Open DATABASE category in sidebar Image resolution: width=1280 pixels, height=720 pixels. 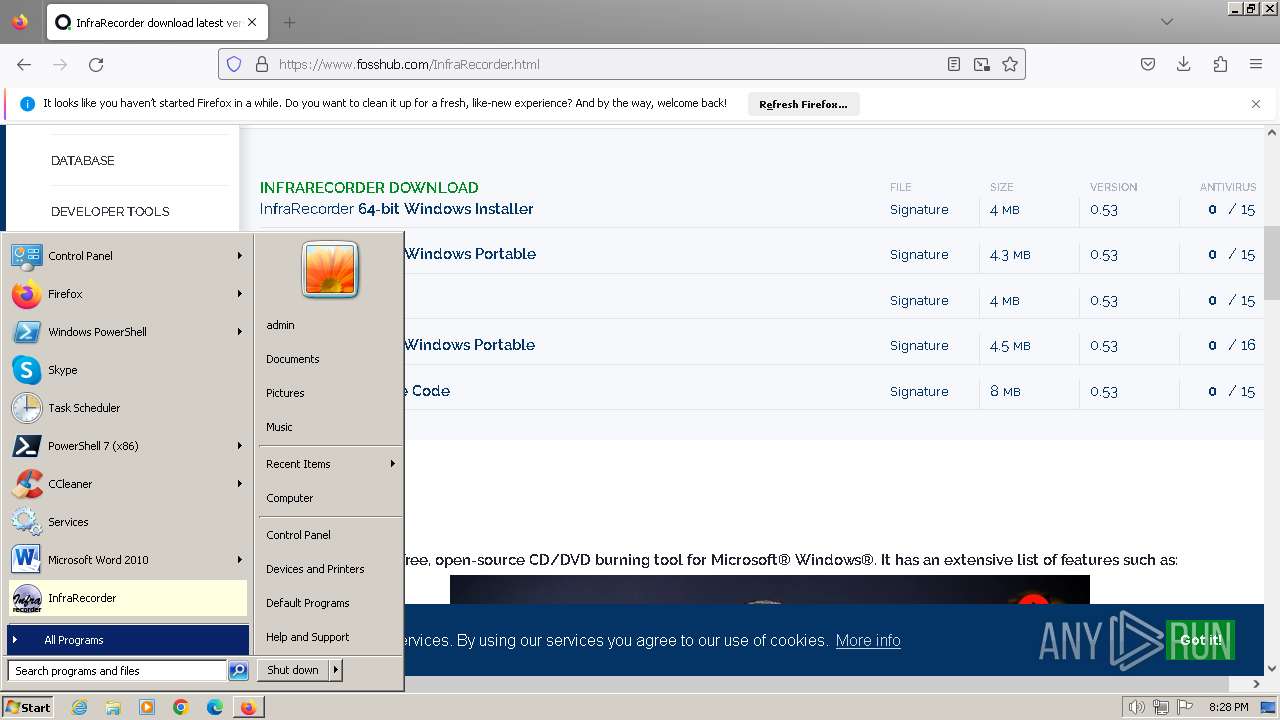83,160
